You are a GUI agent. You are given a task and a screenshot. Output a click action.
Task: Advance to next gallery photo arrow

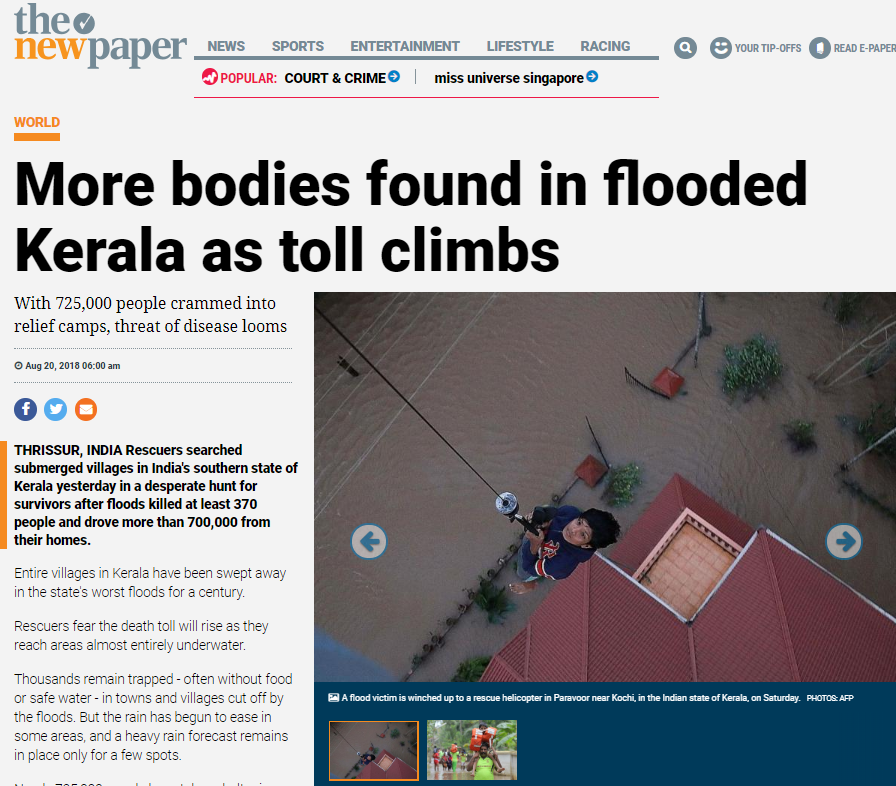click(844, 542)
